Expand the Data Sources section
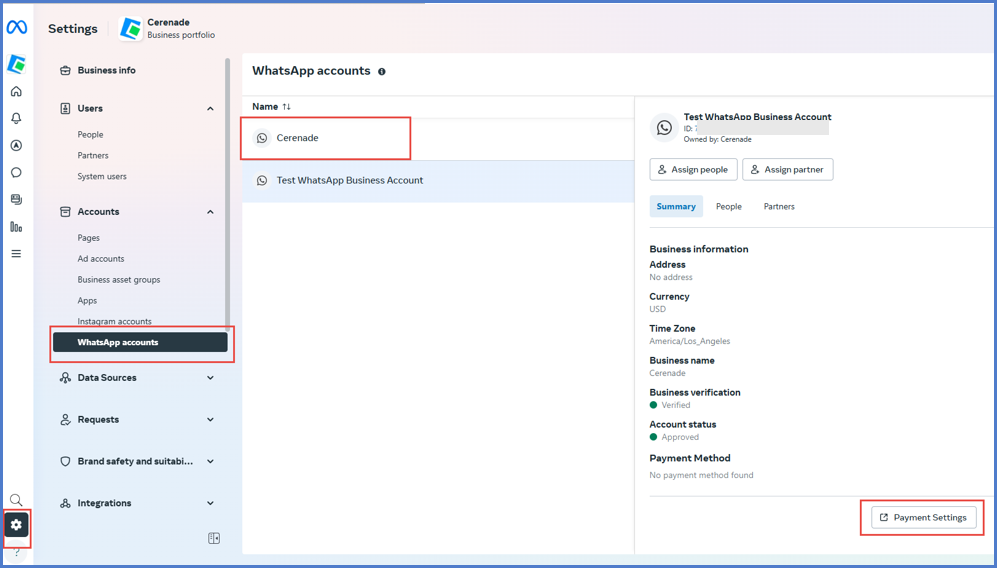Viewport: 997px width, 568px height. pos(210,378)
